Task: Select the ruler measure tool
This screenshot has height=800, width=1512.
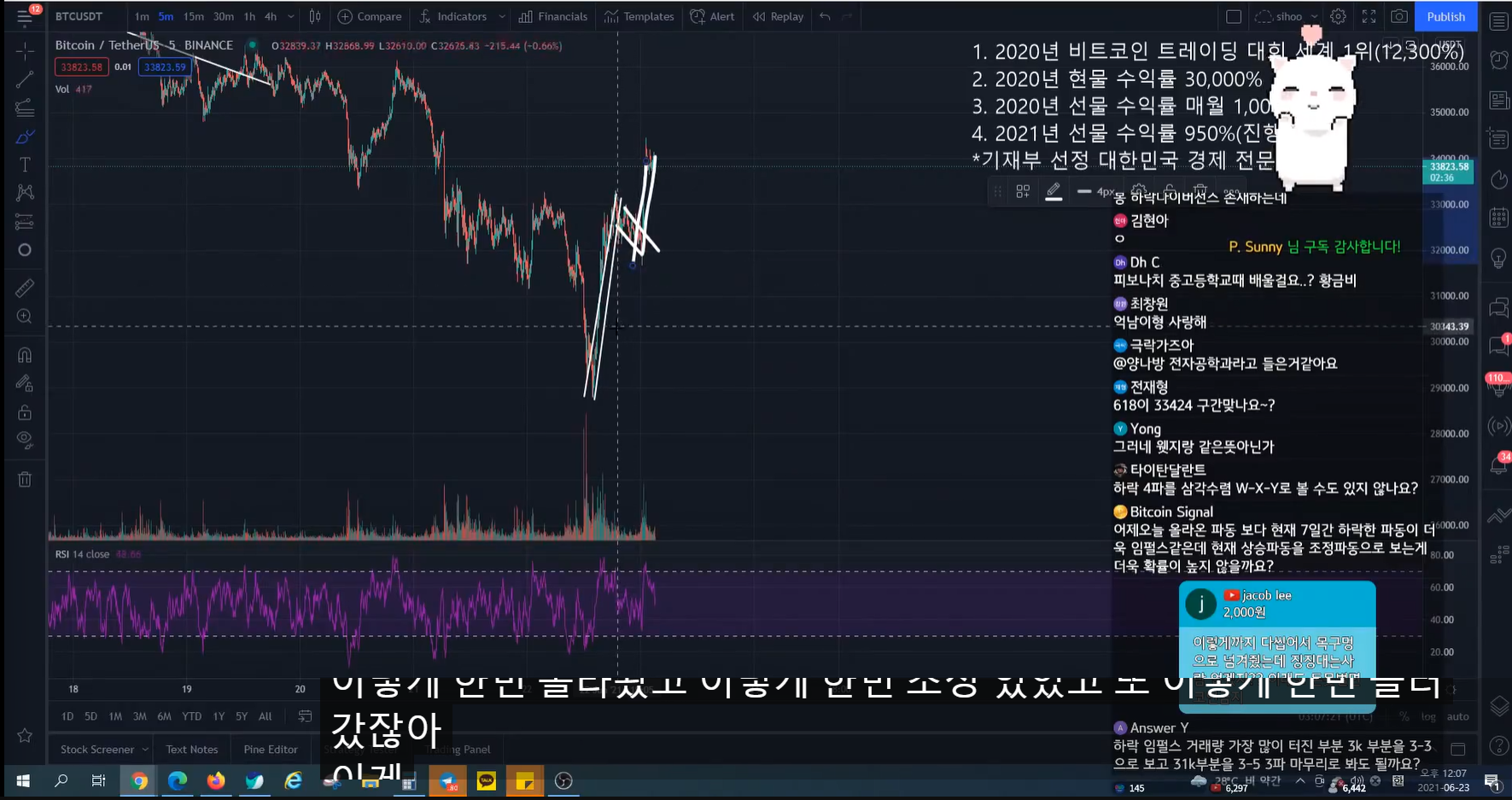Action: pyautogui.click(x=25, y=288)
